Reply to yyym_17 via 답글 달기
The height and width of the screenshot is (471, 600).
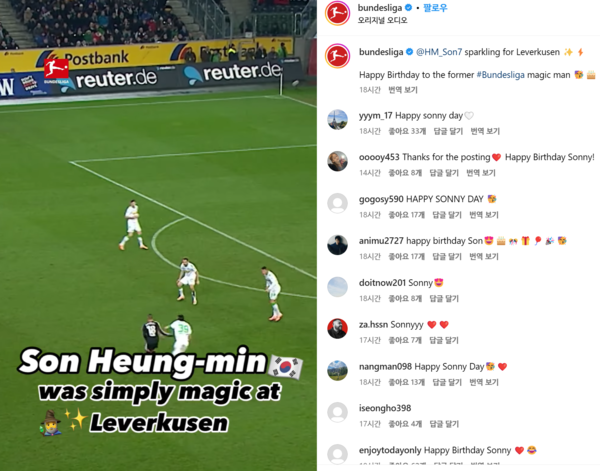click(448, 132)
